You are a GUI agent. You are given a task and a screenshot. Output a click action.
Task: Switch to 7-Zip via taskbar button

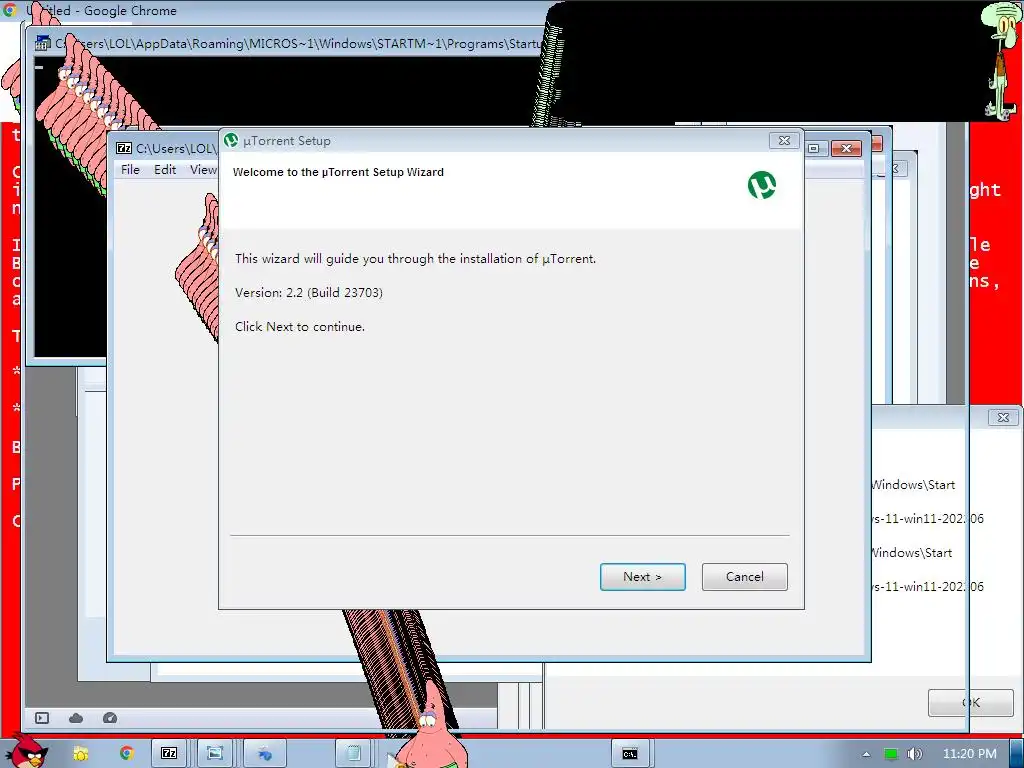click(x=169, y=754)
